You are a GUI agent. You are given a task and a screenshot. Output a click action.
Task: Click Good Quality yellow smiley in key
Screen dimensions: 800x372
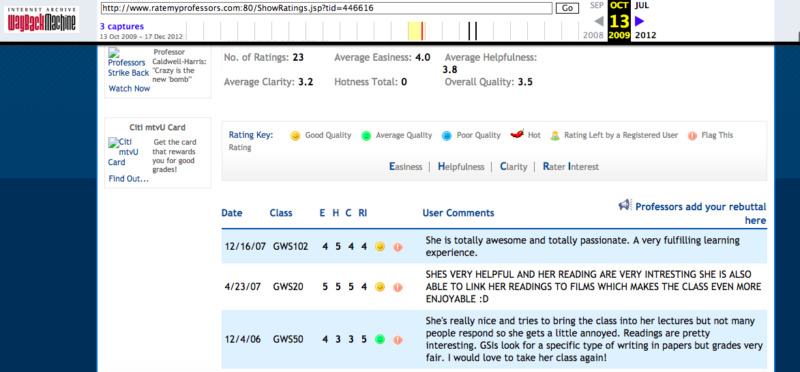tap(295, 136)
